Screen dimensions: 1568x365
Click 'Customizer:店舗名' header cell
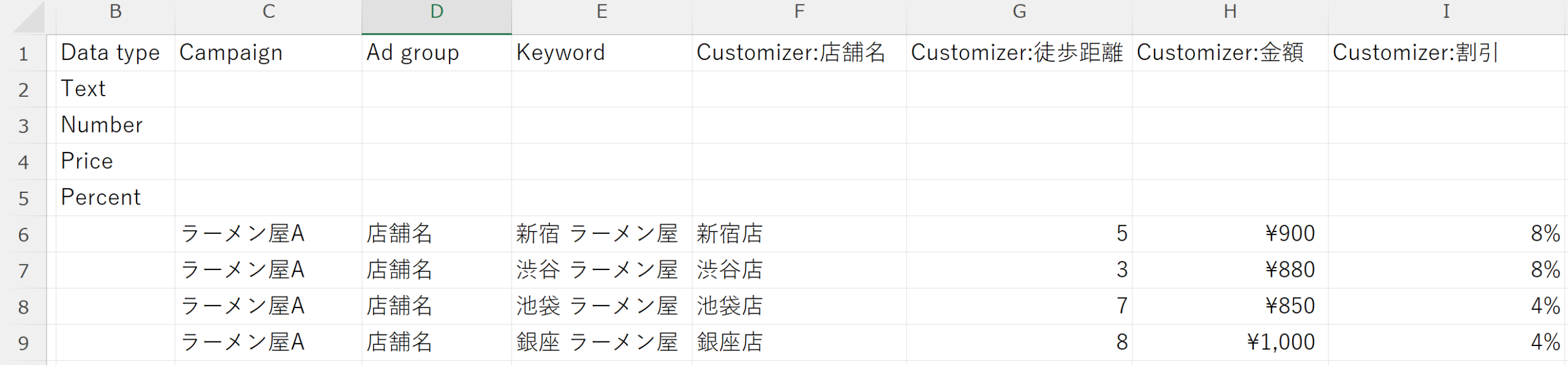coord(799,53)
